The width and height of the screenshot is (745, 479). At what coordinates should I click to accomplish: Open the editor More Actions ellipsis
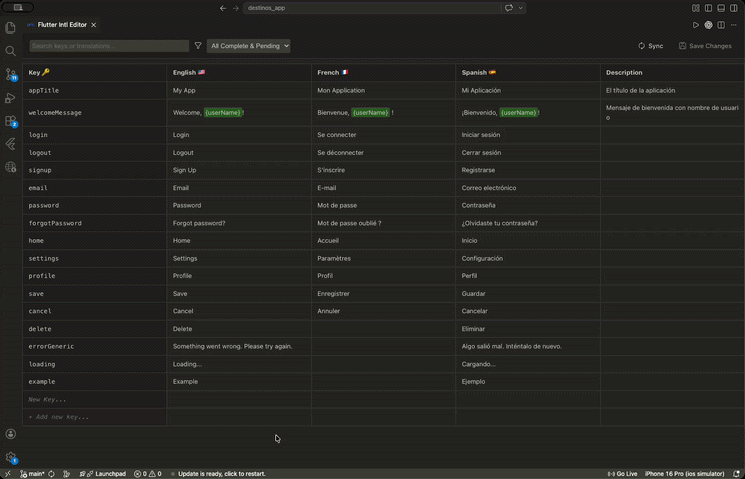[734, 25]
